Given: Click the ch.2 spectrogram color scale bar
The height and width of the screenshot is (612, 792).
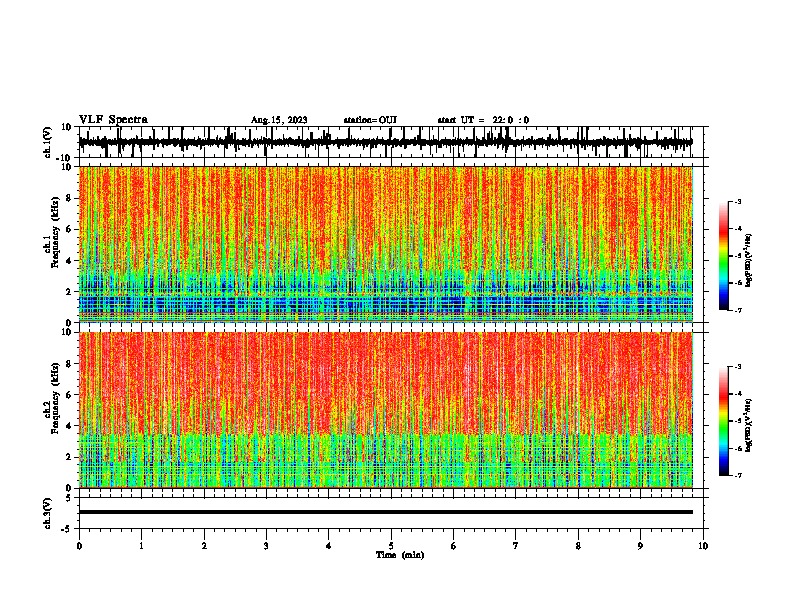Looking at the screenshot, I should [x=724, y=421].
